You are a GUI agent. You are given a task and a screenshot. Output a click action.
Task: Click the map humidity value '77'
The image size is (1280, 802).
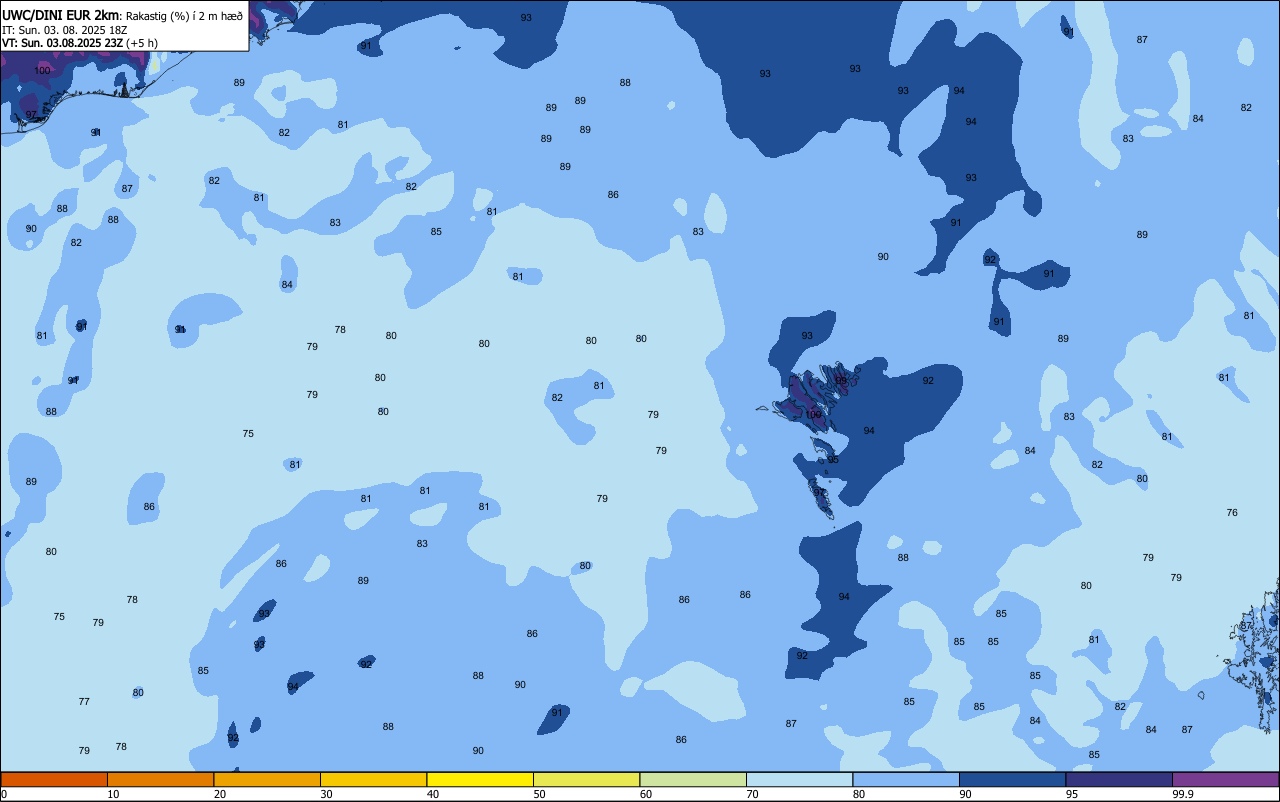point(84,702)
